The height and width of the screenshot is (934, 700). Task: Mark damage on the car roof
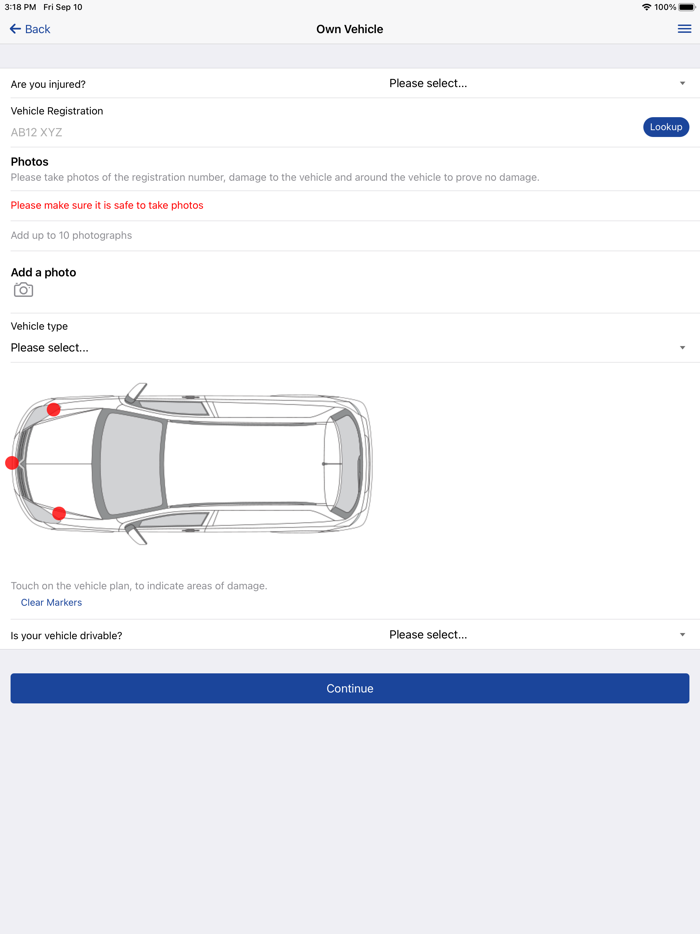[245, 464]
